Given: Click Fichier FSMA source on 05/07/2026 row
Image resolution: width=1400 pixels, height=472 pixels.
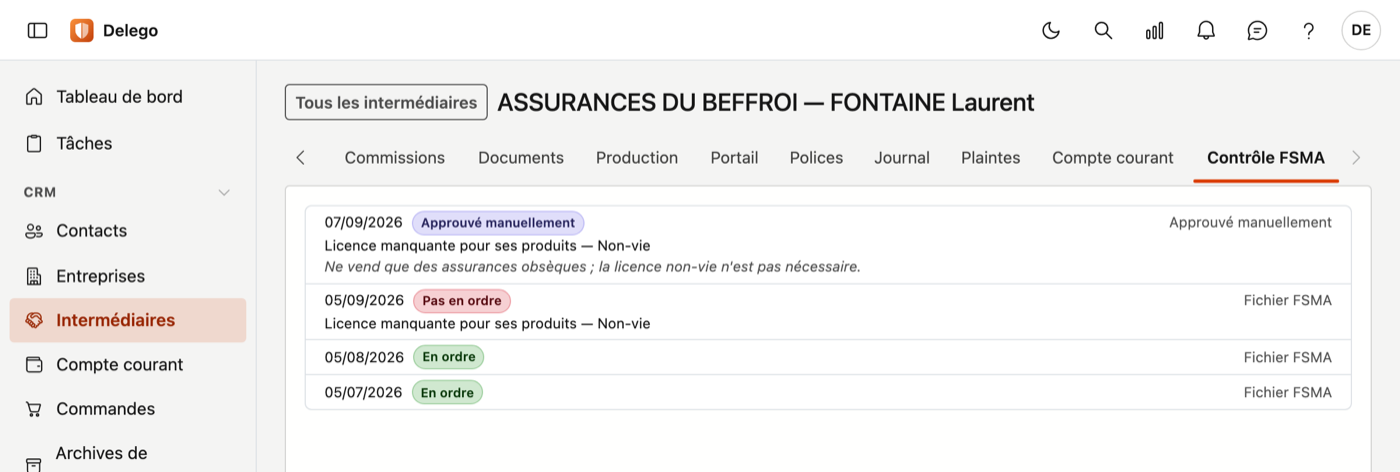Looking at the screenshot, I should [1288, 393].
